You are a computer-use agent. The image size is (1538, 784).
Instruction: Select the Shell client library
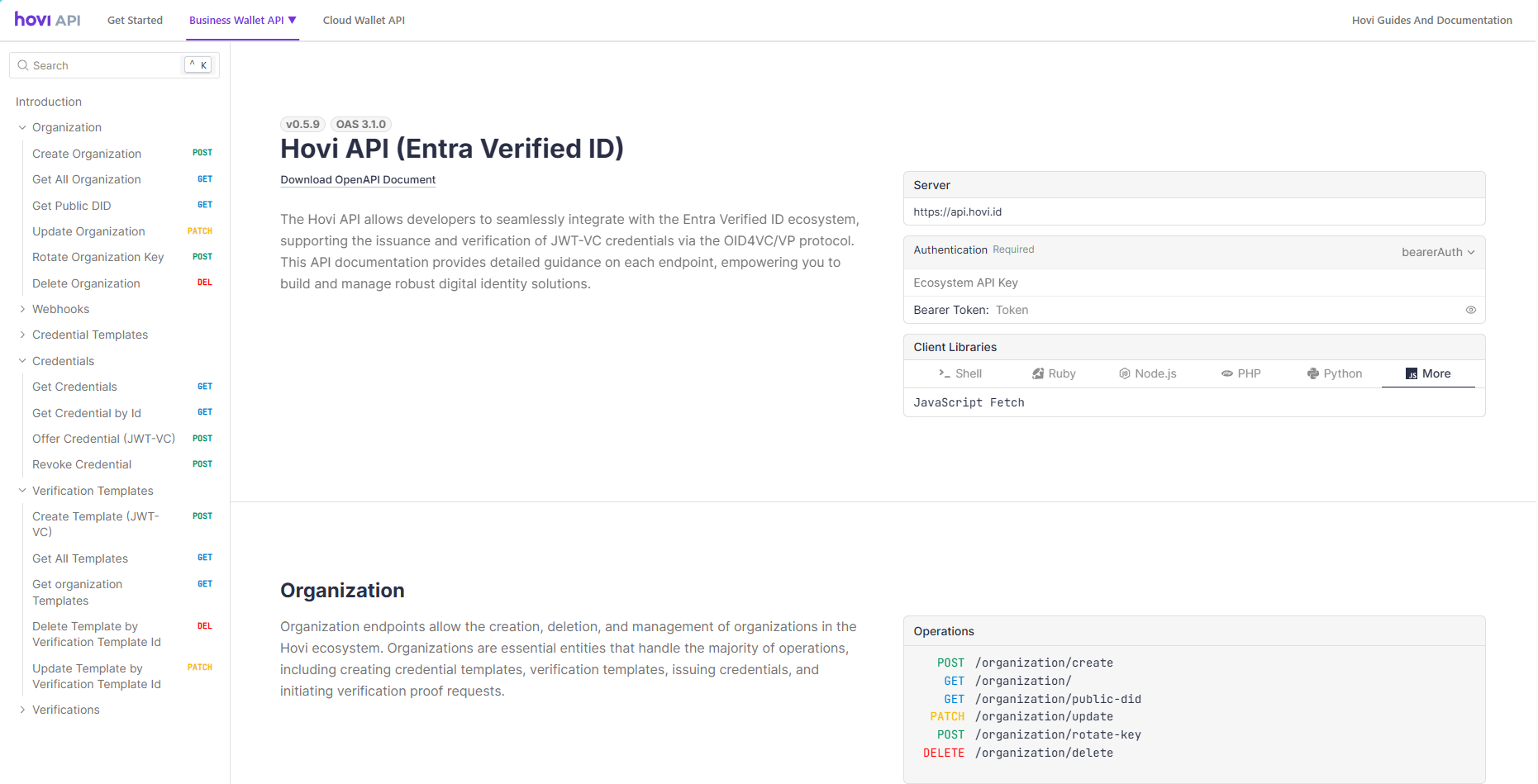tap(960, 373)
